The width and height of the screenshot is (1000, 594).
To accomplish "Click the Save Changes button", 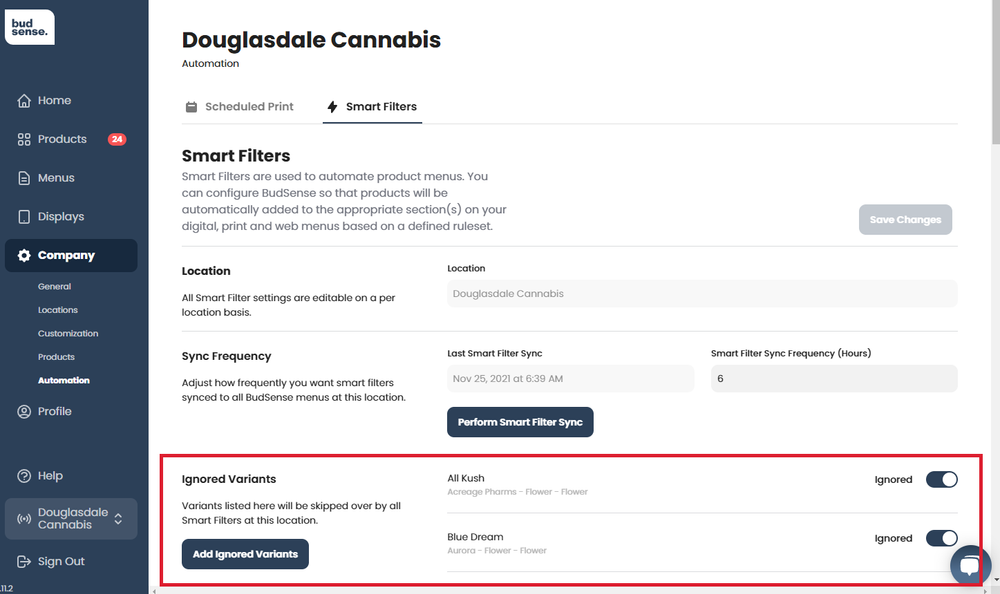I will pyautogui.click(x=905, y=219).
